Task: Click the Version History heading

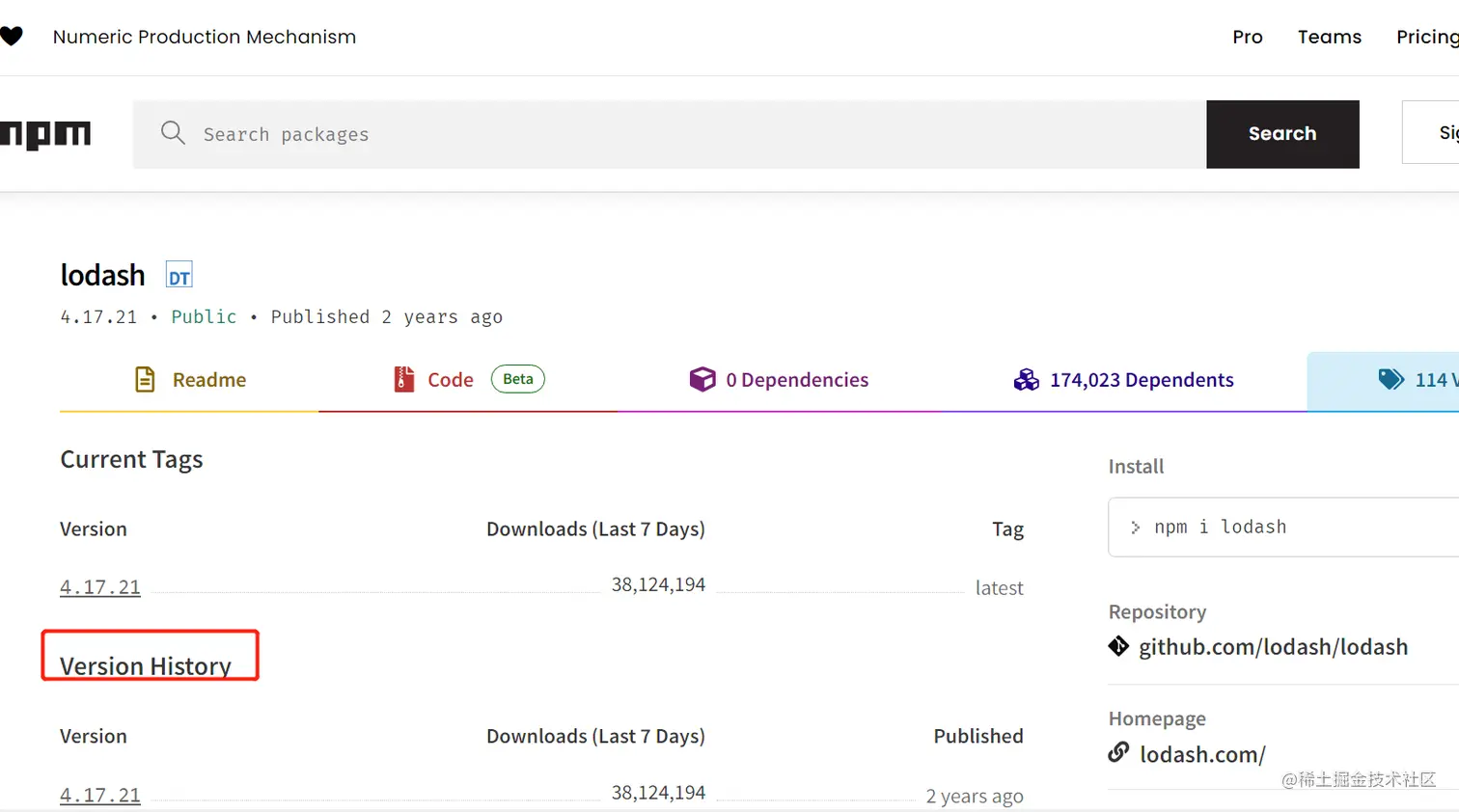Action: point(146,666)
